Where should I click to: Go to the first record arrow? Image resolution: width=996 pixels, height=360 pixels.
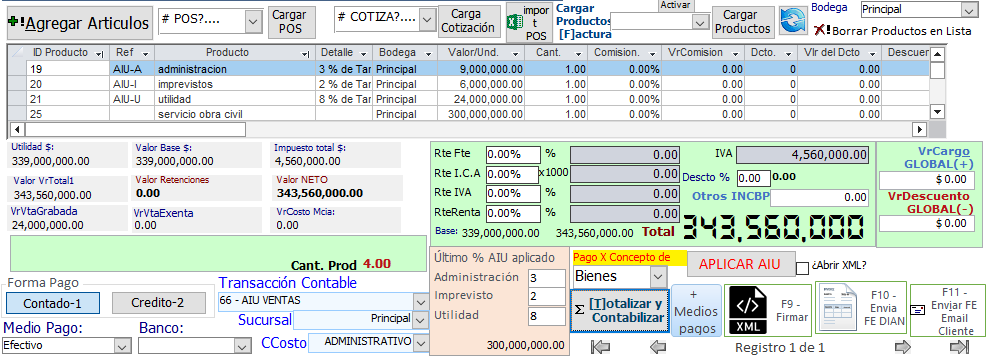(x=600, y=347)
